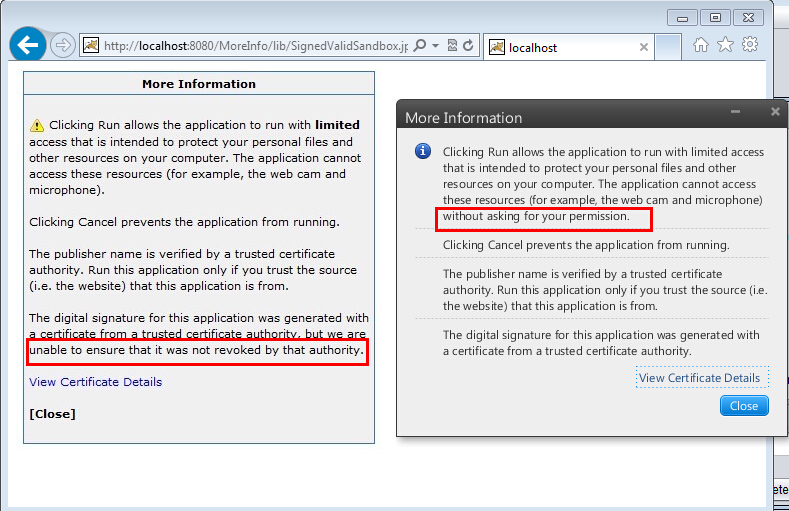Click the search magnifier in address bar
This screenshot has height=511, width=789.
[x=420, y=46]
